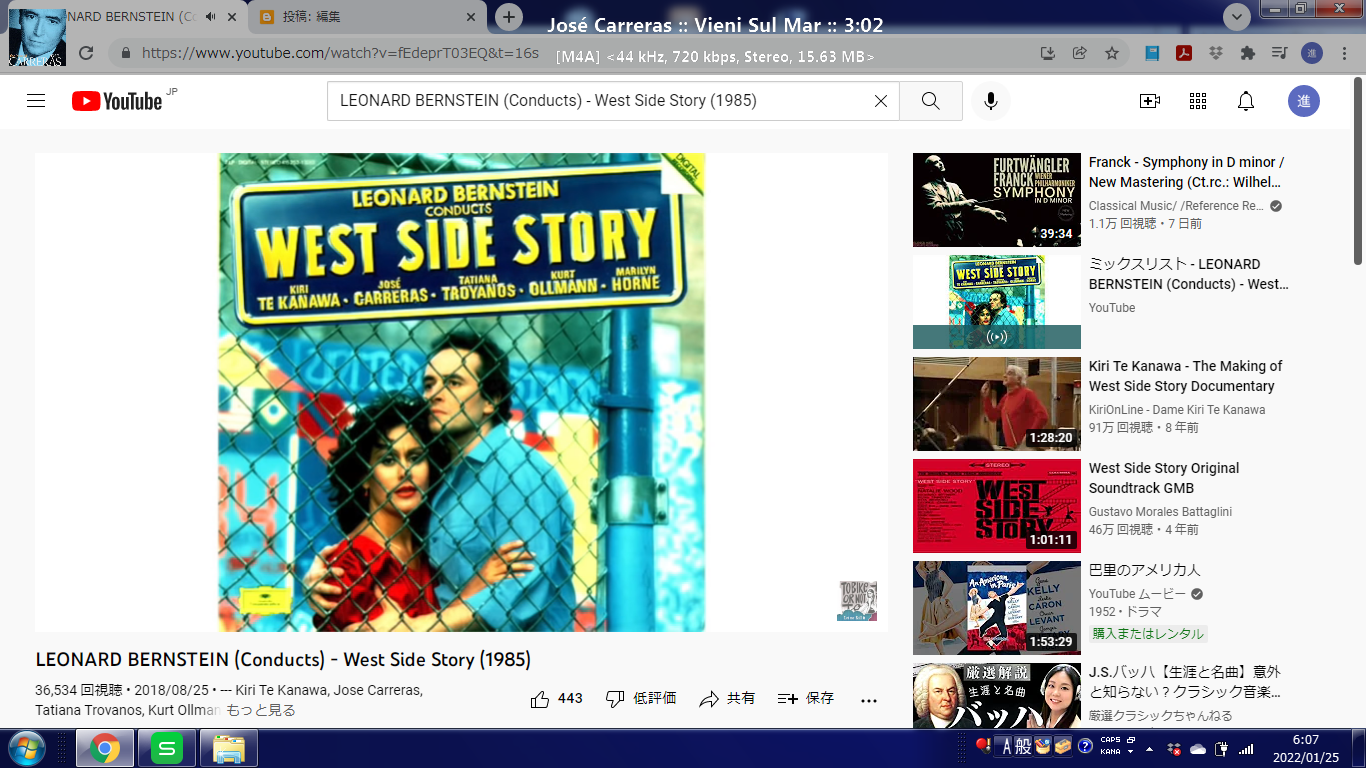Show hidden system tray icons
The width and height of the screenshot is (1366, 768).
point(1150,748)
